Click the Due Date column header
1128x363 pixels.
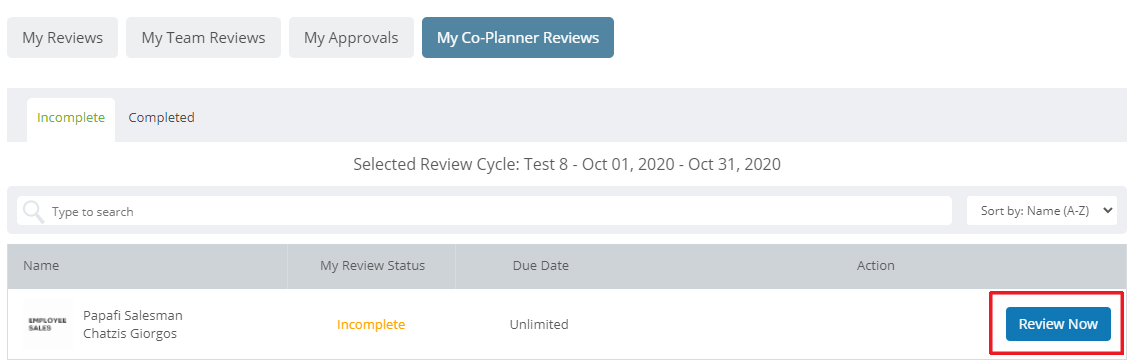point(541,266)
